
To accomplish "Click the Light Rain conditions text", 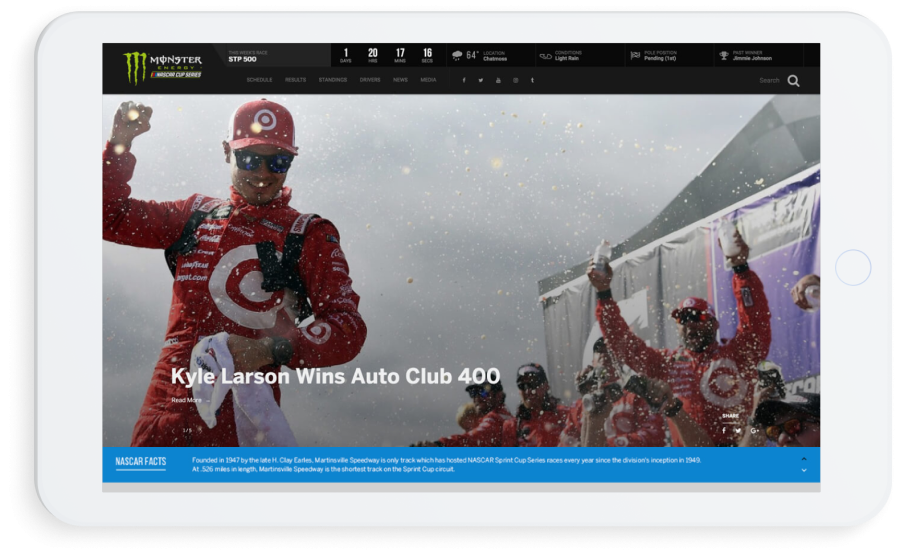I will pyautogui.click(x=567, y=59).
